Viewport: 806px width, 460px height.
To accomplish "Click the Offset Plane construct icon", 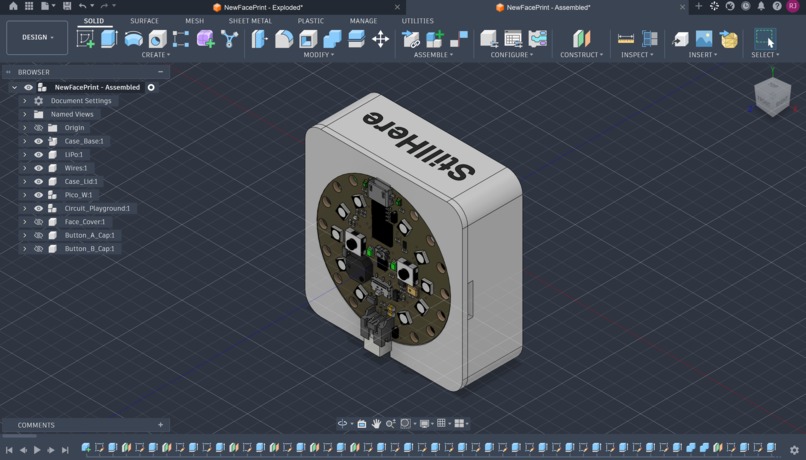I will point(581,39).
